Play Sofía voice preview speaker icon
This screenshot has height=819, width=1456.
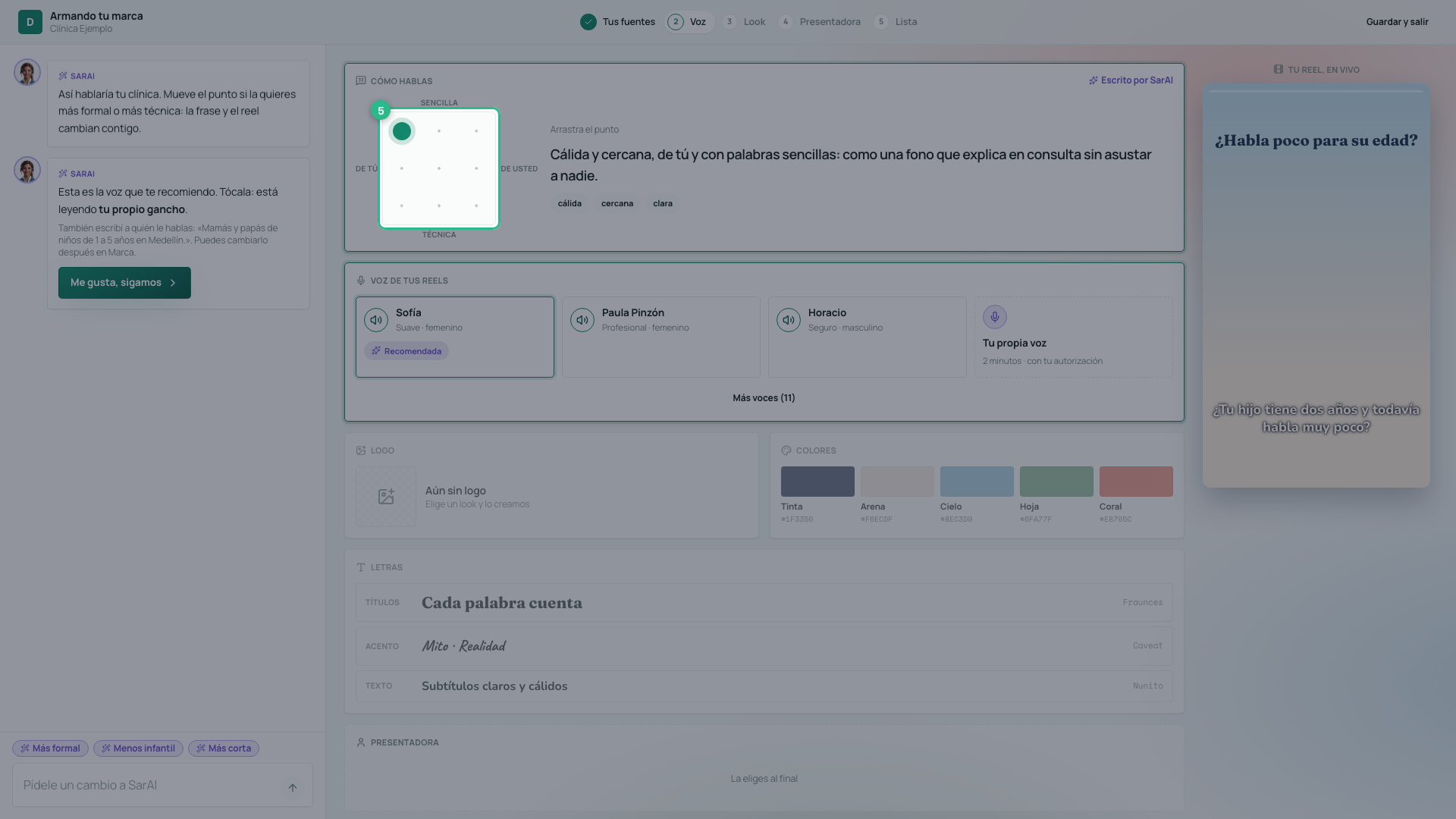tap(376, 320)
